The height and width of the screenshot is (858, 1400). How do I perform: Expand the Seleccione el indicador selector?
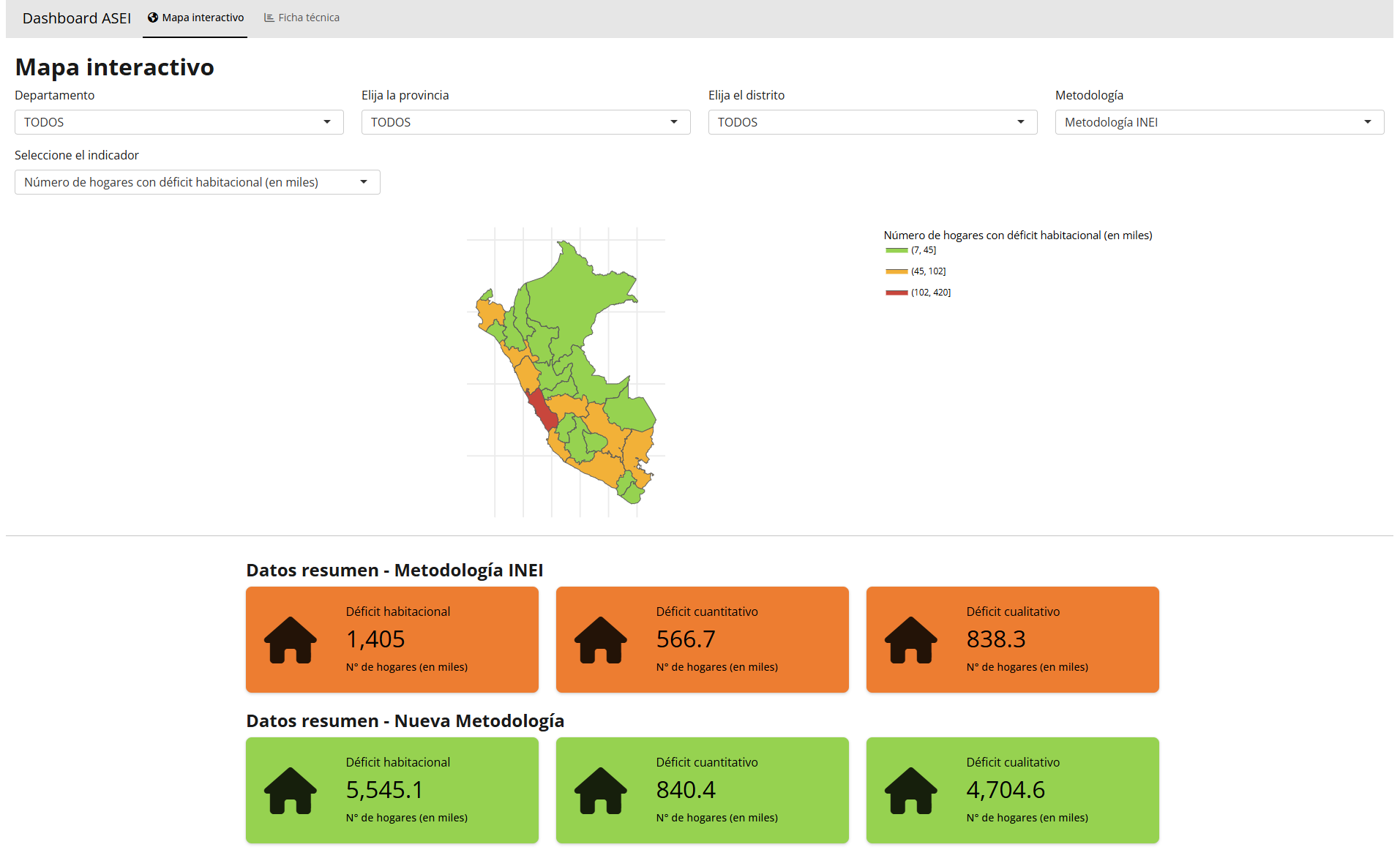(197, 181)
